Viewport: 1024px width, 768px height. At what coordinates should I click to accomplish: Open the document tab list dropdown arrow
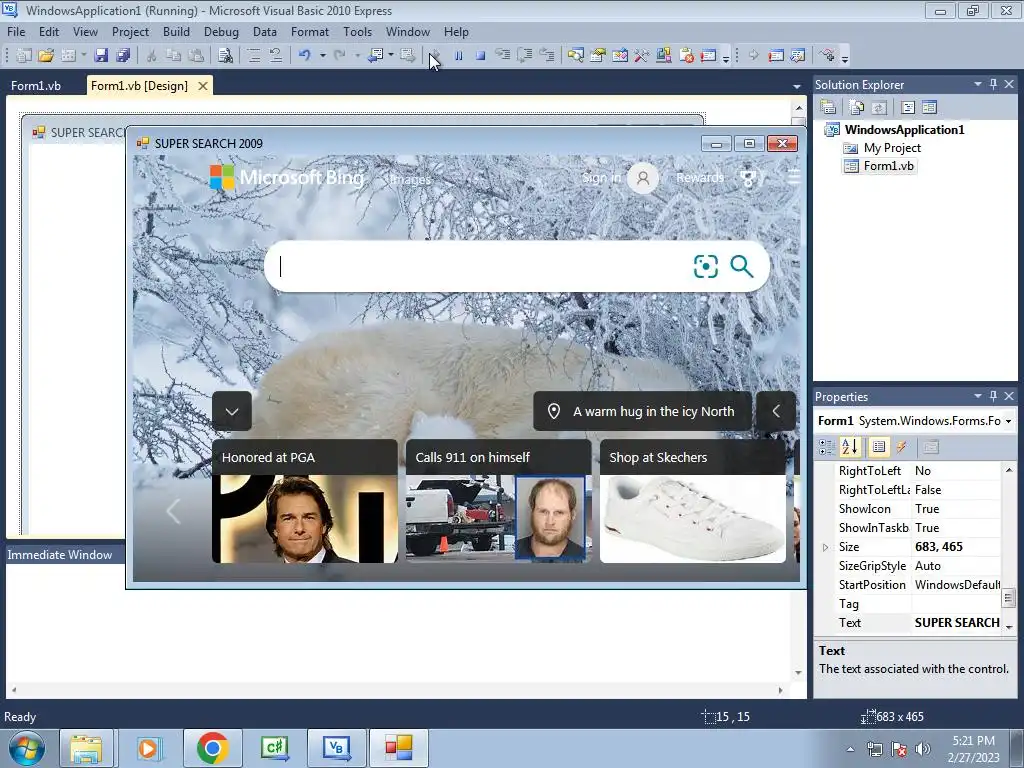pyautogui.click(x=797, y=86)
